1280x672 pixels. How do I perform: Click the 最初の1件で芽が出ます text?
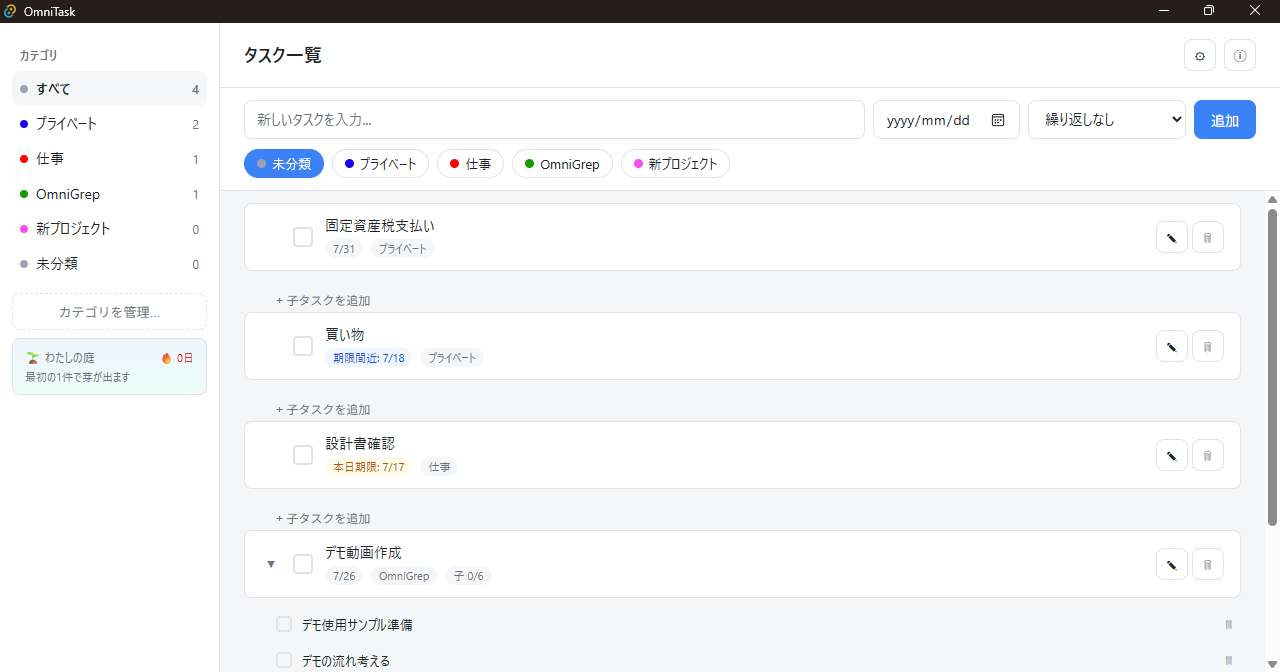click(x=77, y=377)
